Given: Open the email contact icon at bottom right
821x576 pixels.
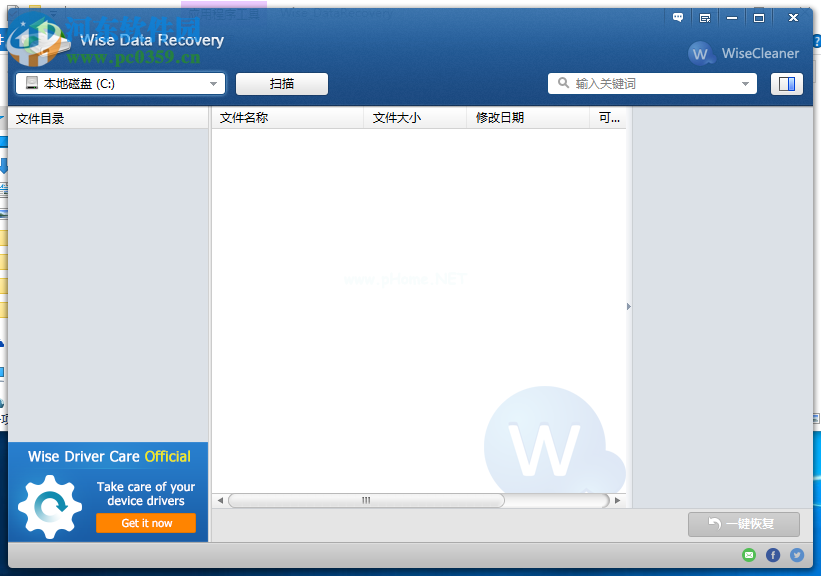Looking at the screenshot, I should (x=747, y=555).
